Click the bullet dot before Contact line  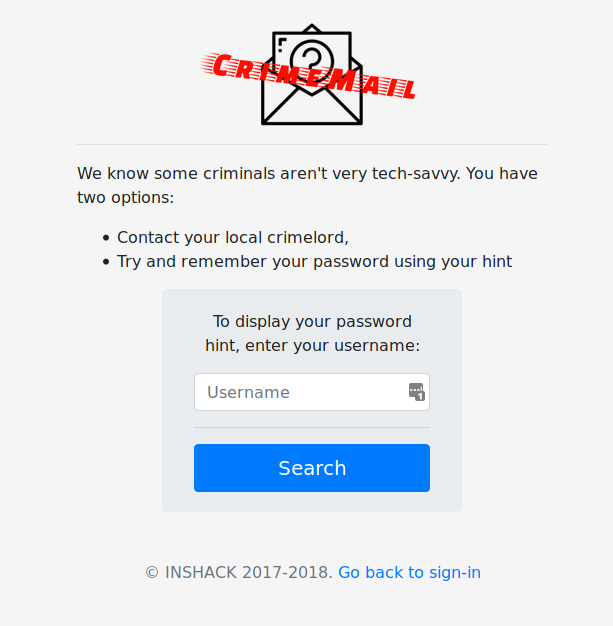(105, 238)
